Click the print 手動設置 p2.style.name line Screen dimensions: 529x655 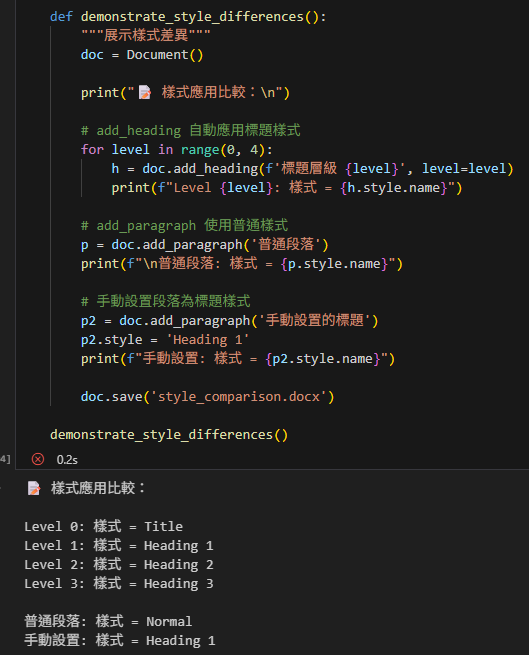238,358
